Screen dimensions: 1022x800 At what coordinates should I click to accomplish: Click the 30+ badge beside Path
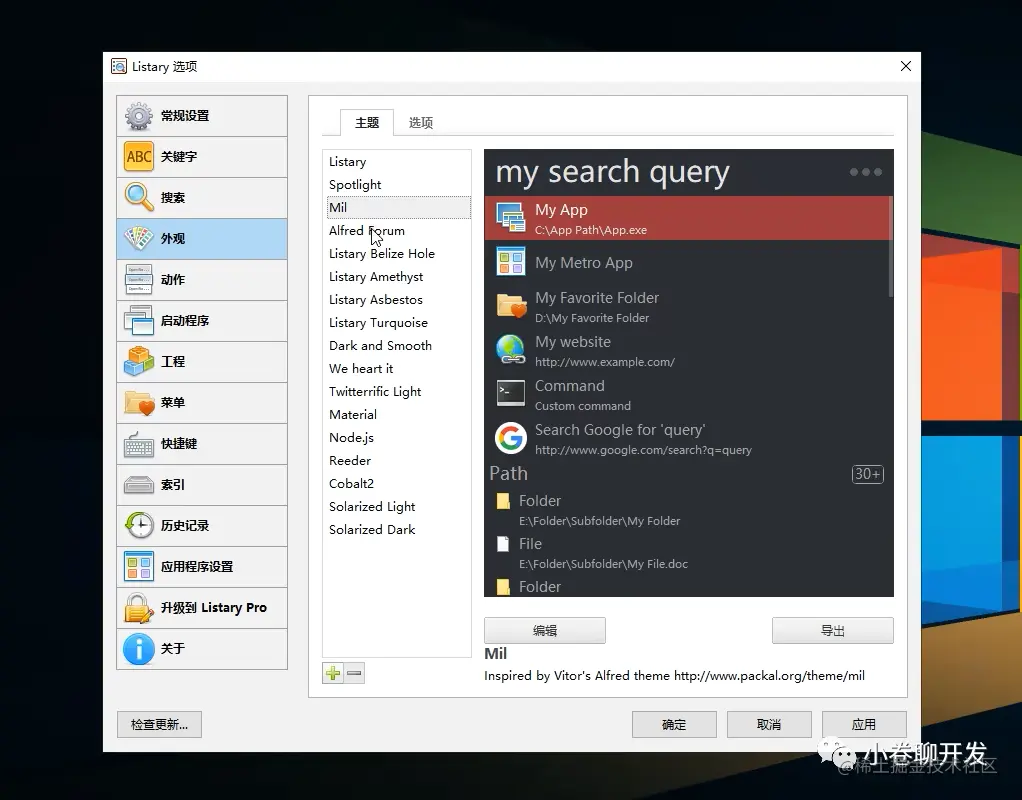tap(868, 474)
